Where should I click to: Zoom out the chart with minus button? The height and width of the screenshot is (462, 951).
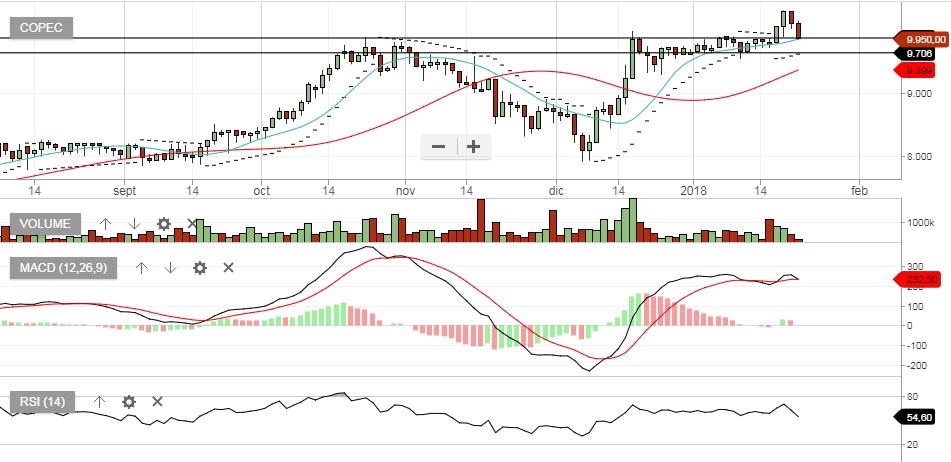tap(439, 147)
